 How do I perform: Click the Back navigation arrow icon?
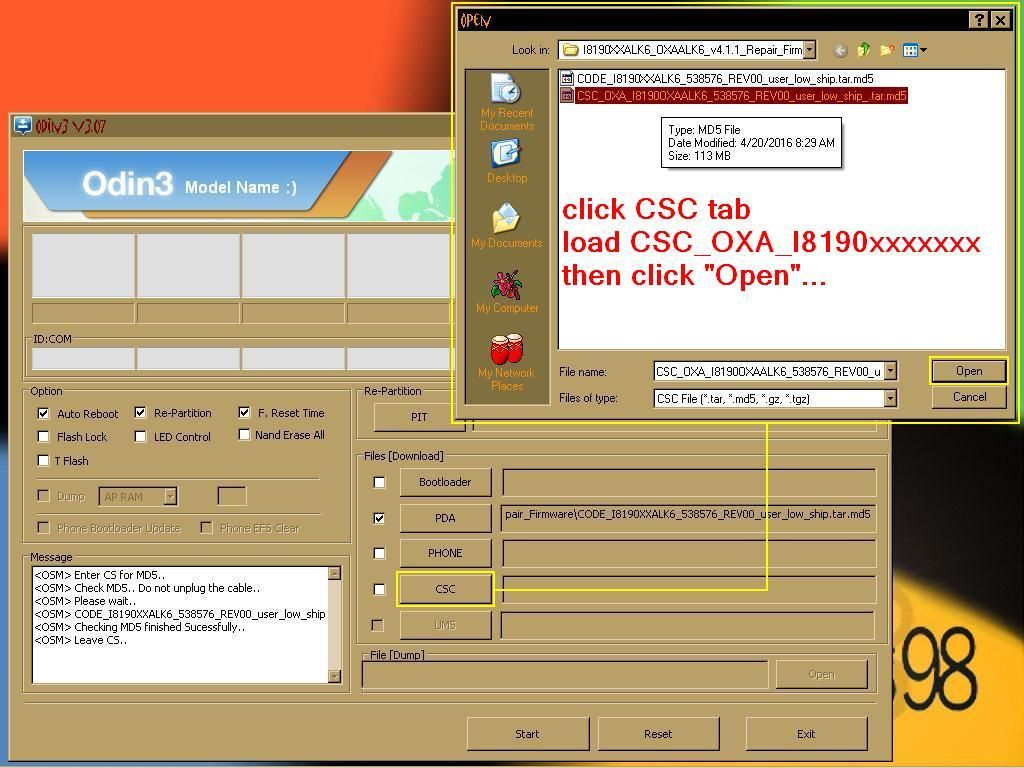(840, 50)
